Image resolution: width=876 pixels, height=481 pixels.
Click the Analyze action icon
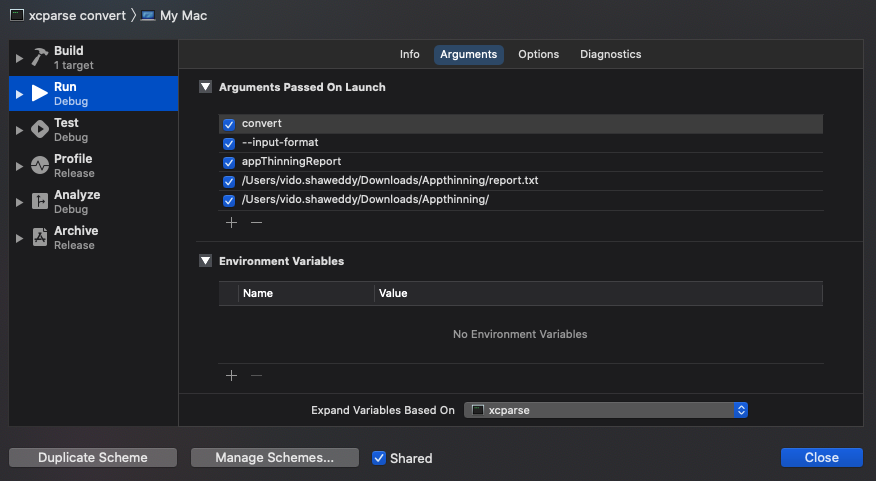pyautogui.click(x=40, y=201)
